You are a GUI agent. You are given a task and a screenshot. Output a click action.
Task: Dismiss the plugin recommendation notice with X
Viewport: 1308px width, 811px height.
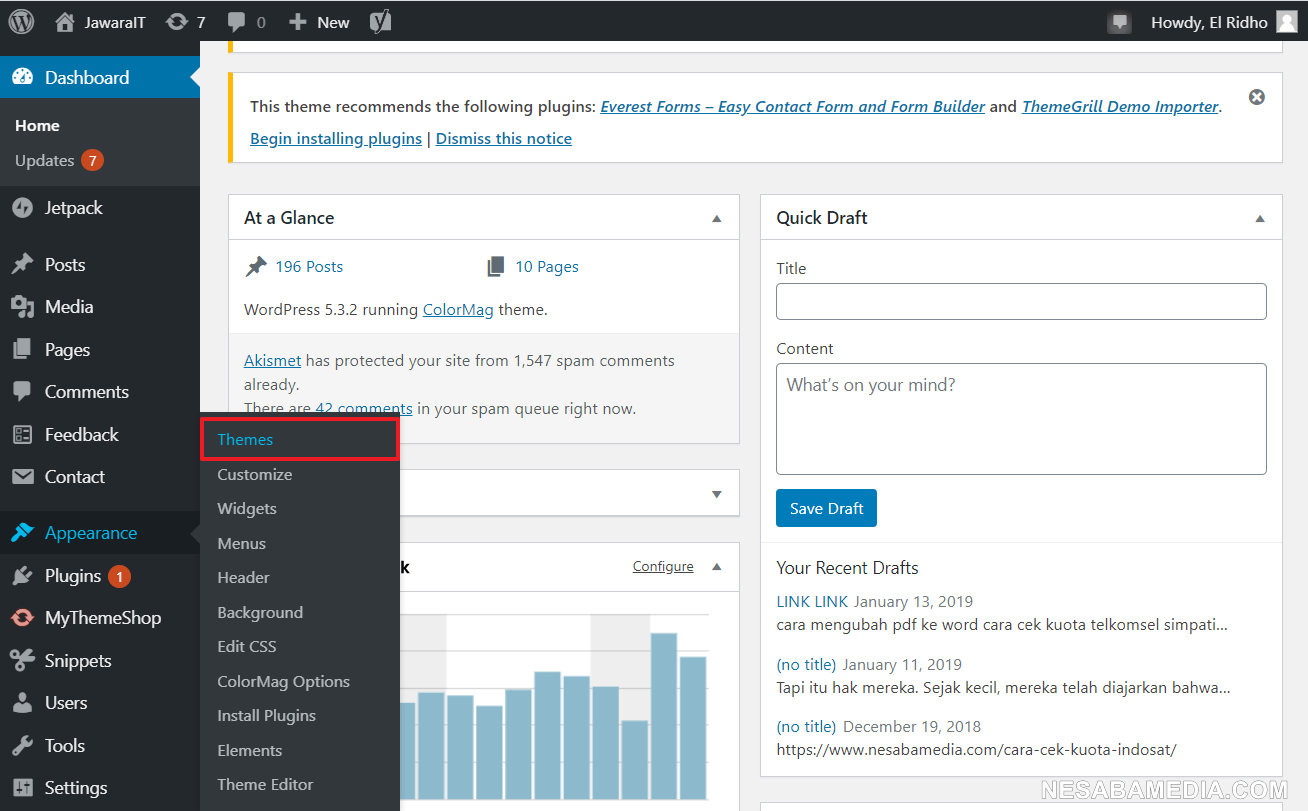(x=1257, y=97)
